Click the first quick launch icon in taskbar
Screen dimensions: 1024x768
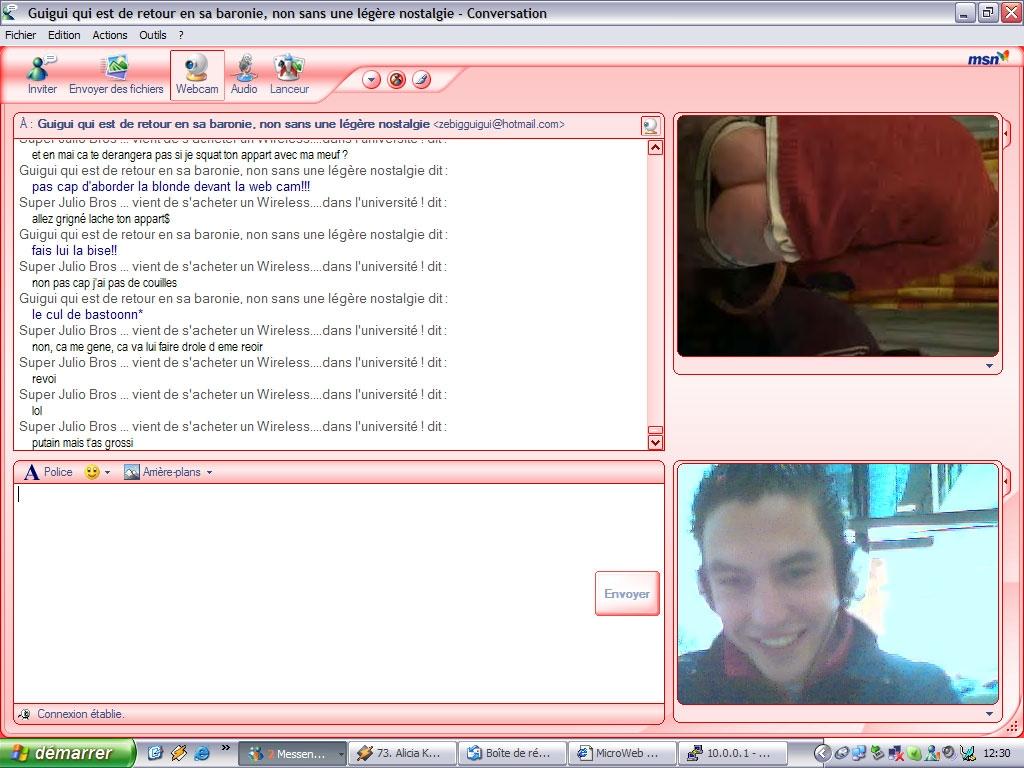155,753
